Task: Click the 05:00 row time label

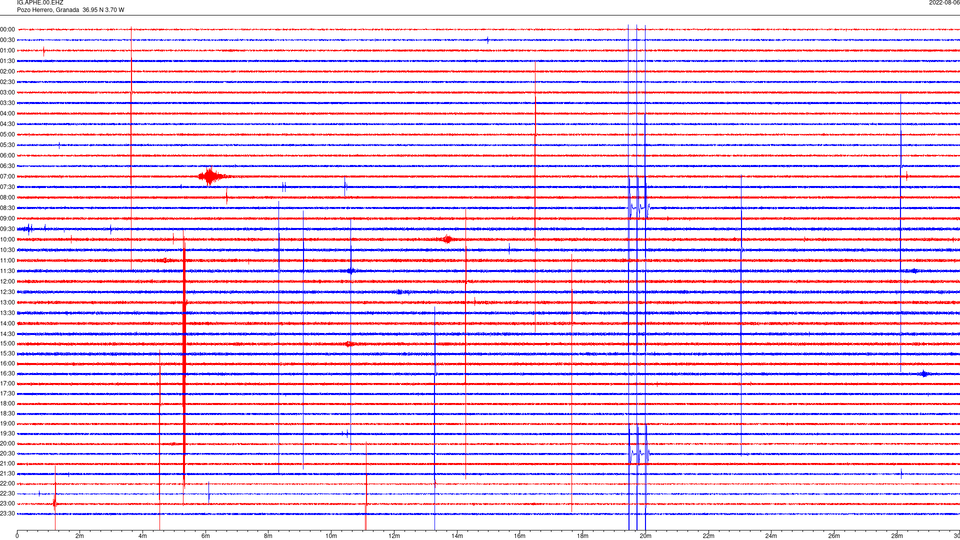Action: (7, 135)
